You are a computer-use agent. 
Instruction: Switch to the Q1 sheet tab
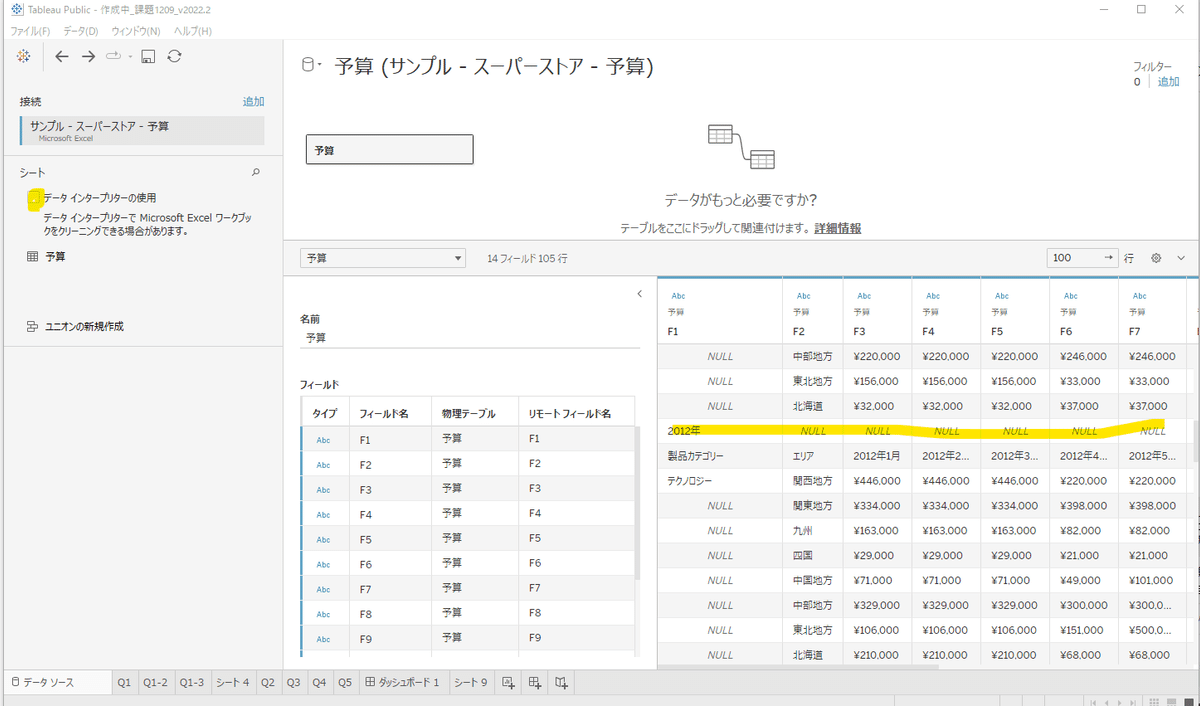(x=124, y=683)
